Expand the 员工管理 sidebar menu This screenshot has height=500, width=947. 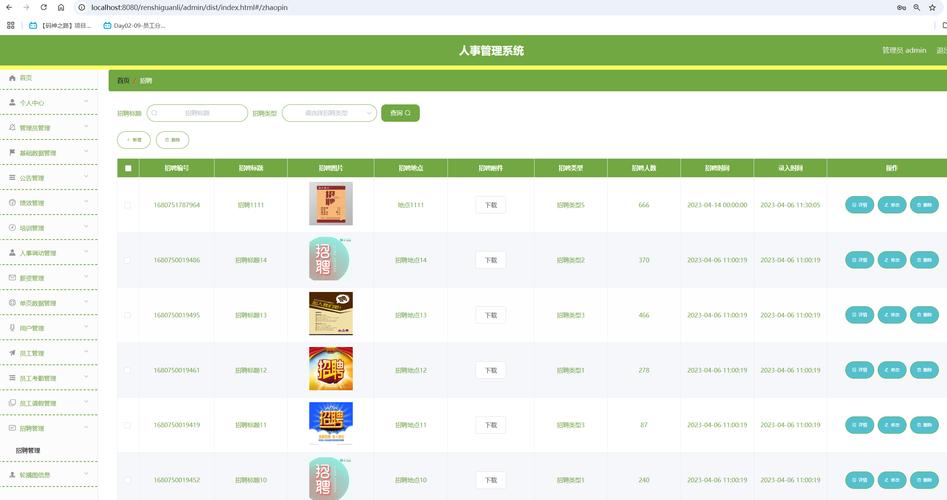coord(48,353)
